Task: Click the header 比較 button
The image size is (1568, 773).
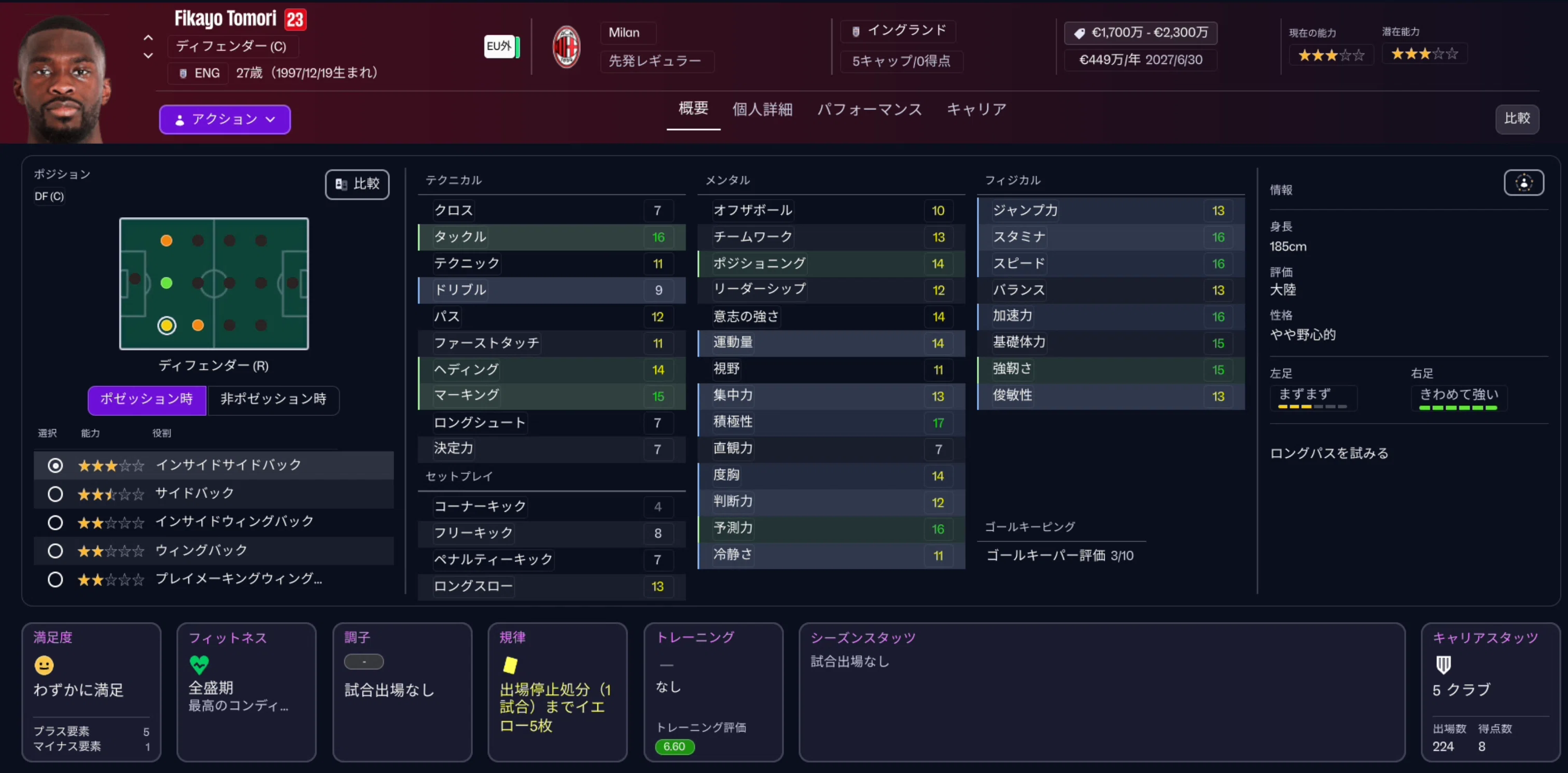Action: [1517, 119]
